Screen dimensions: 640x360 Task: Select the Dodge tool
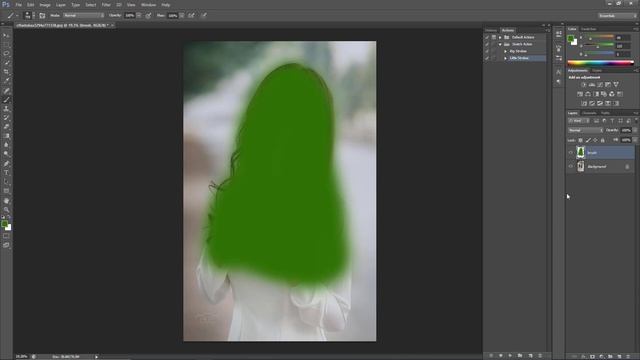pos(6,153)
